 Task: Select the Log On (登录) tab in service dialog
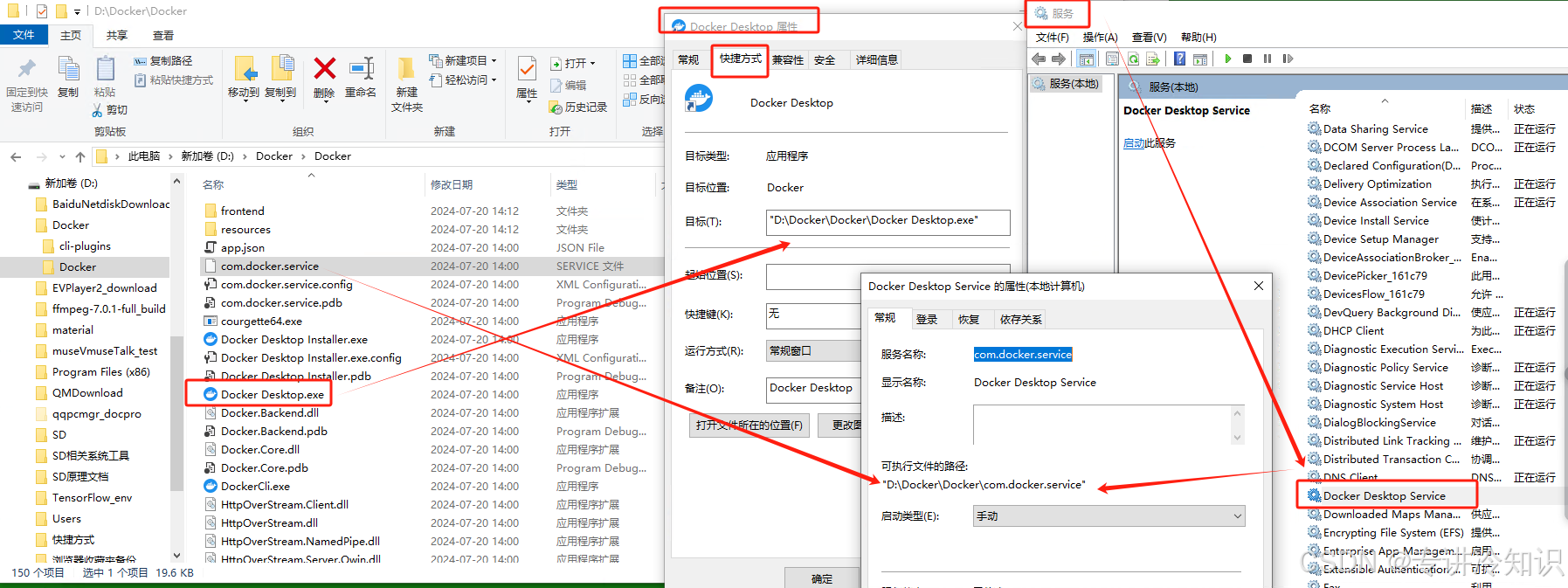pos(927,320)
